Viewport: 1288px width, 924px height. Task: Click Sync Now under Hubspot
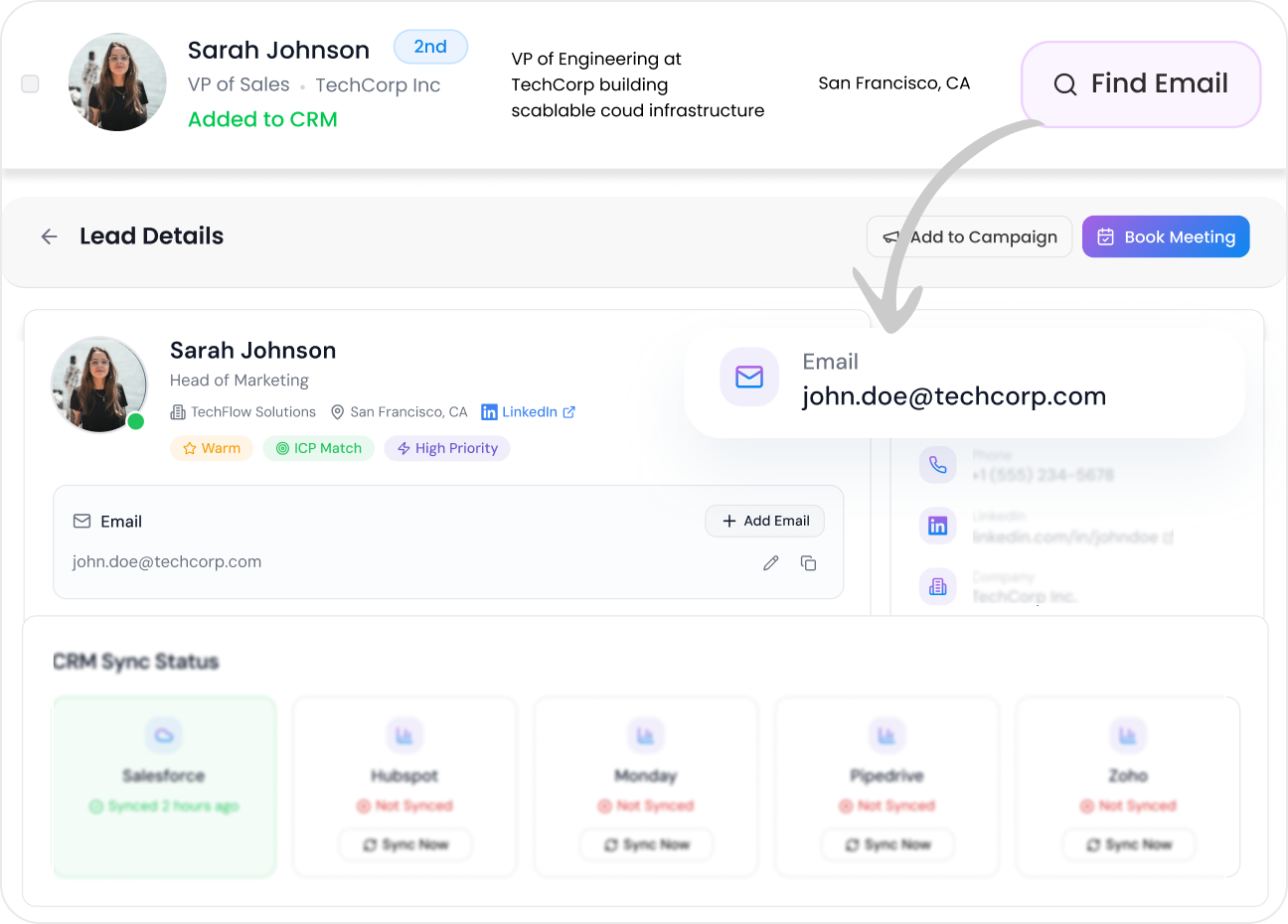405,845
